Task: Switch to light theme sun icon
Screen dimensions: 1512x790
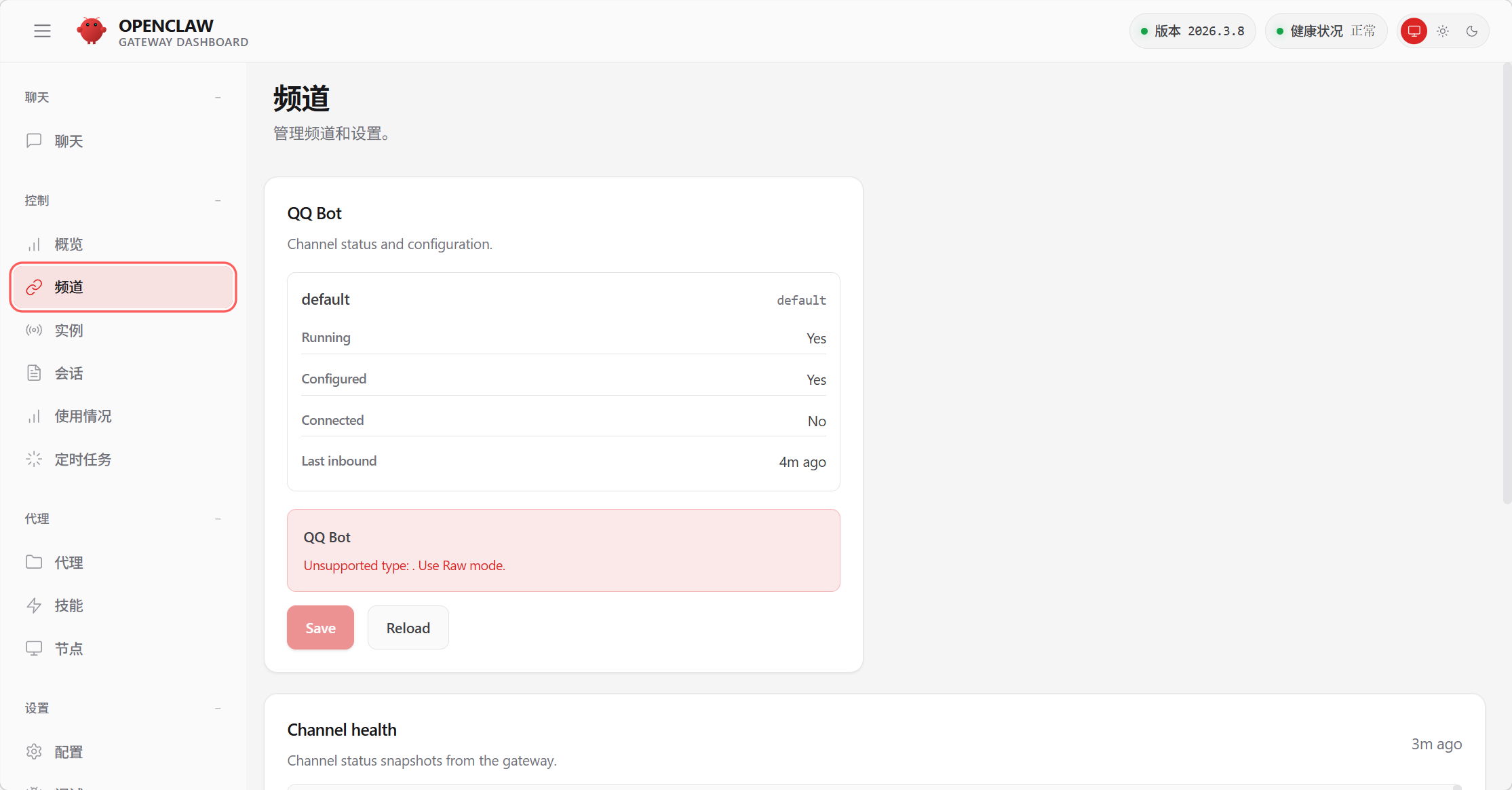Action: coord(1443,31)
